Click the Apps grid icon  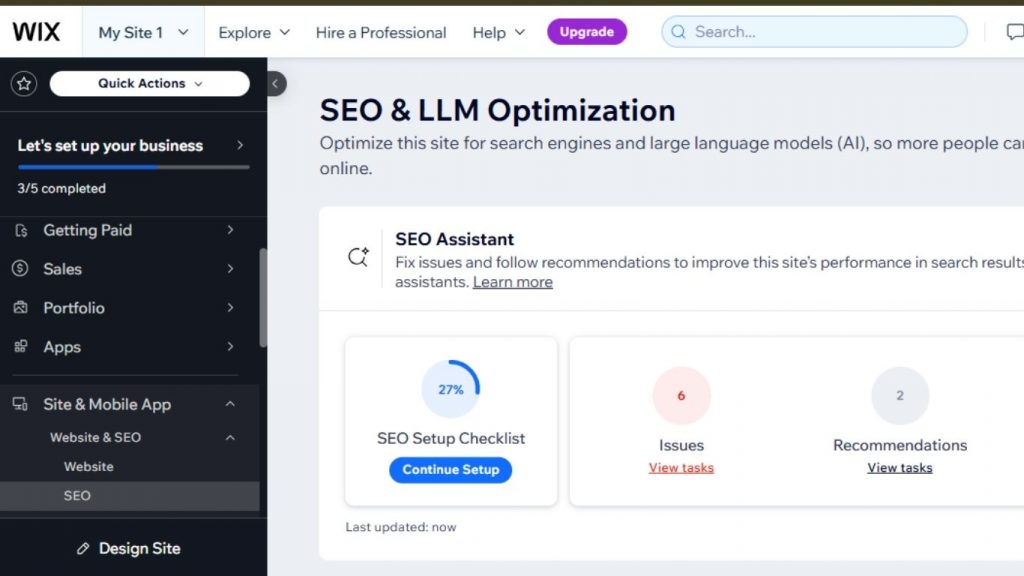click(x=20, y=347)
